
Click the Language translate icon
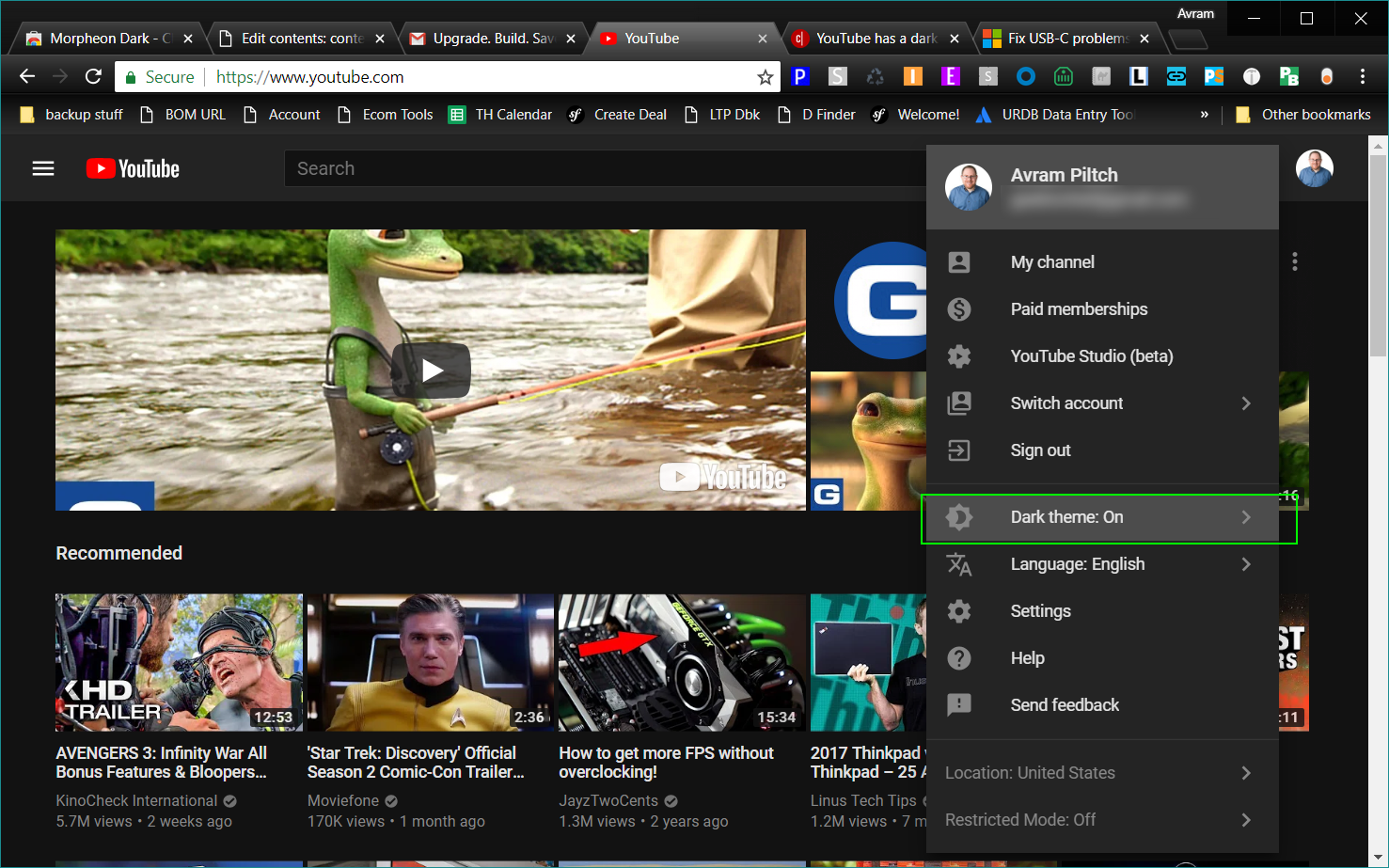959,564
